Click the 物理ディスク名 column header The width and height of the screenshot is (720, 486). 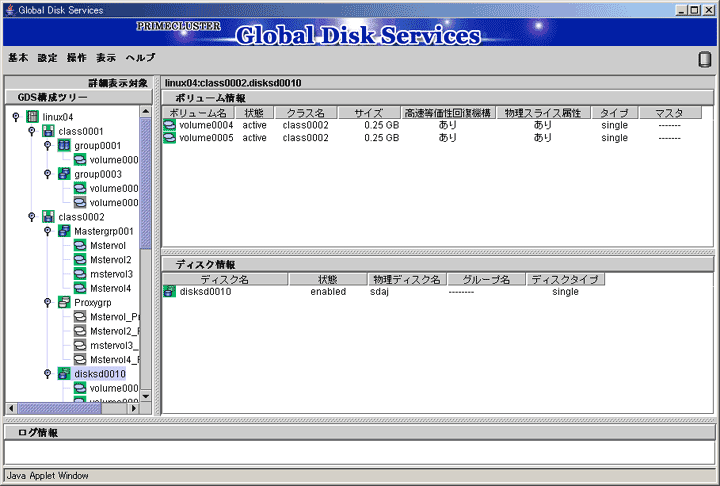pyautogui.click(x=406, y=279)
